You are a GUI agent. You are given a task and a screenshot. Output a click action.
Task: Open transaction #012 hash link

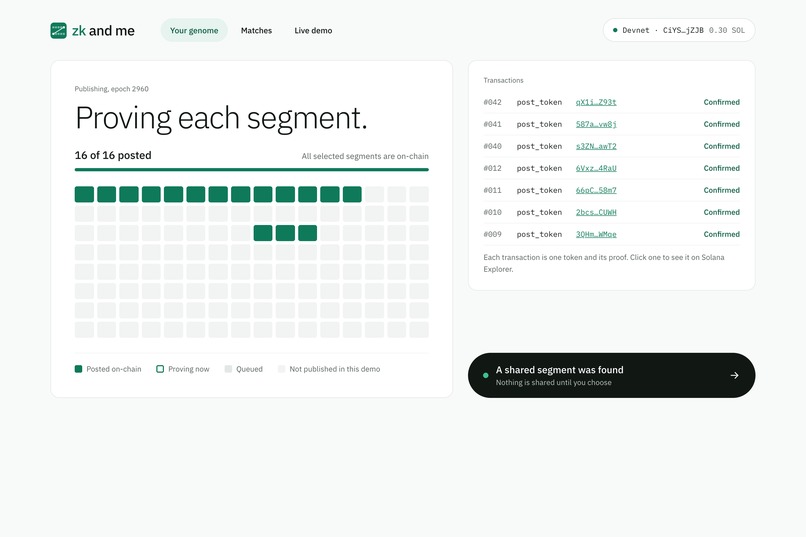[x=596, y=168]
